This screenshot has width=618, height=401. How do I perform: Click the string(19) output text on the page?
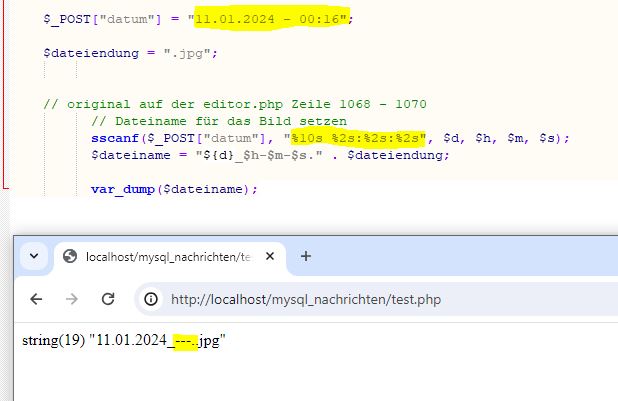tap(53, 341)
